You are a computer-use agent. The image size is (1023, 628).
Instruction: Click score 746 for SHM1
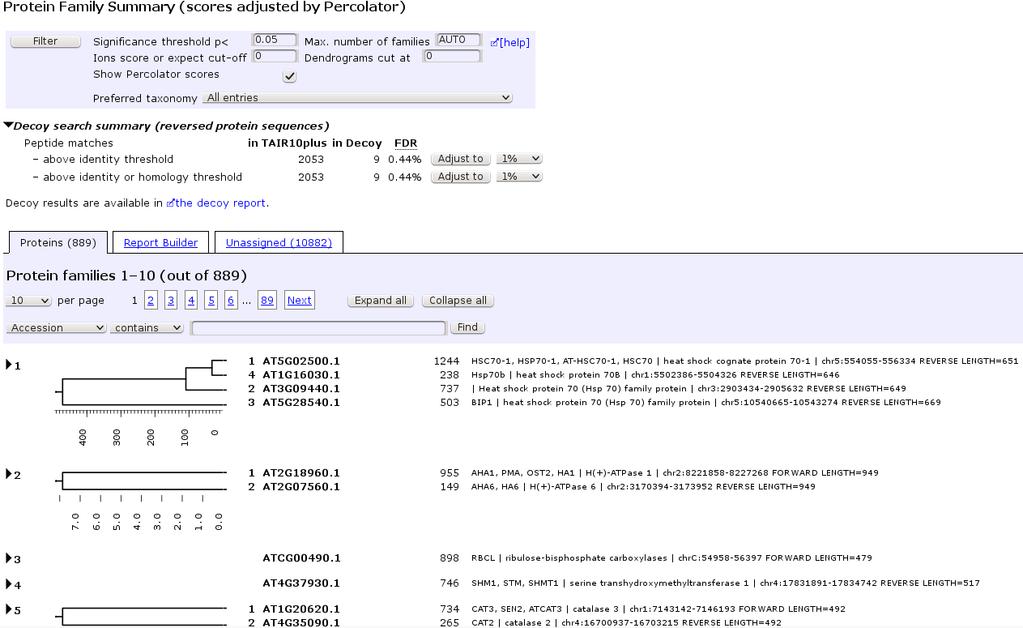(x=450, y=583)
